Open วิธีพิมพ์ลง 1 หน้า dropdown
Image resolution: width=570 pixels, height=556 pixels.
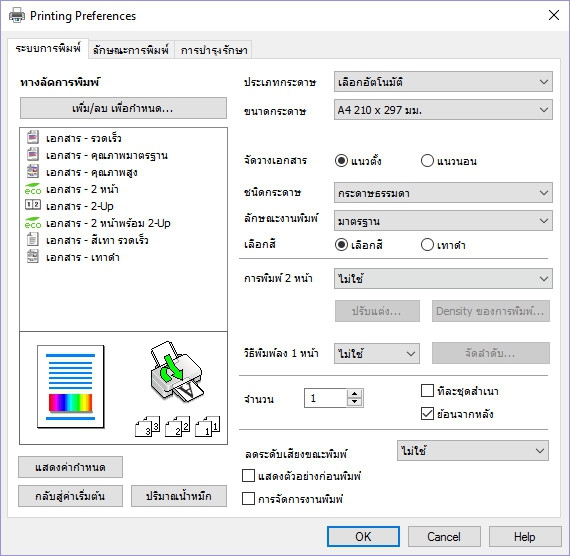pyautogui.click(x=377, y=353)
